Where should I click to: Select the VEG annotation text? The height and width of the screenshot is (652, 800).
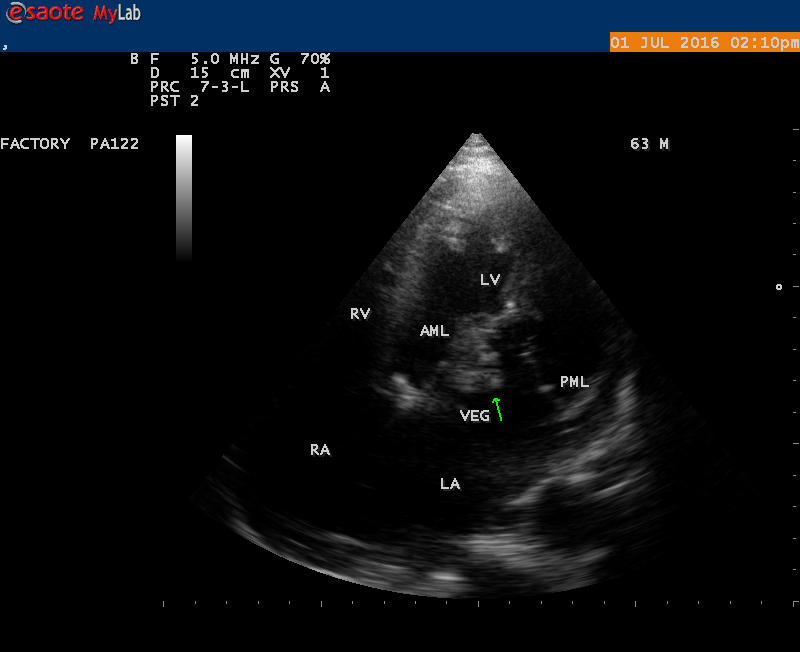474,416
